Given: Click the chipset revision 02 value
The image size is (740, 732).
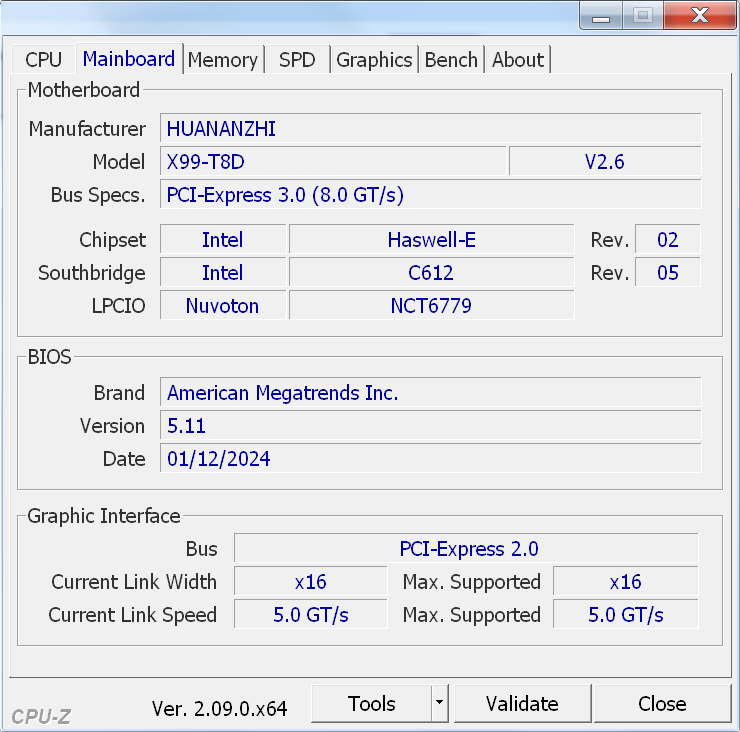Looking at the screenshot, I should tap(668, 240).
